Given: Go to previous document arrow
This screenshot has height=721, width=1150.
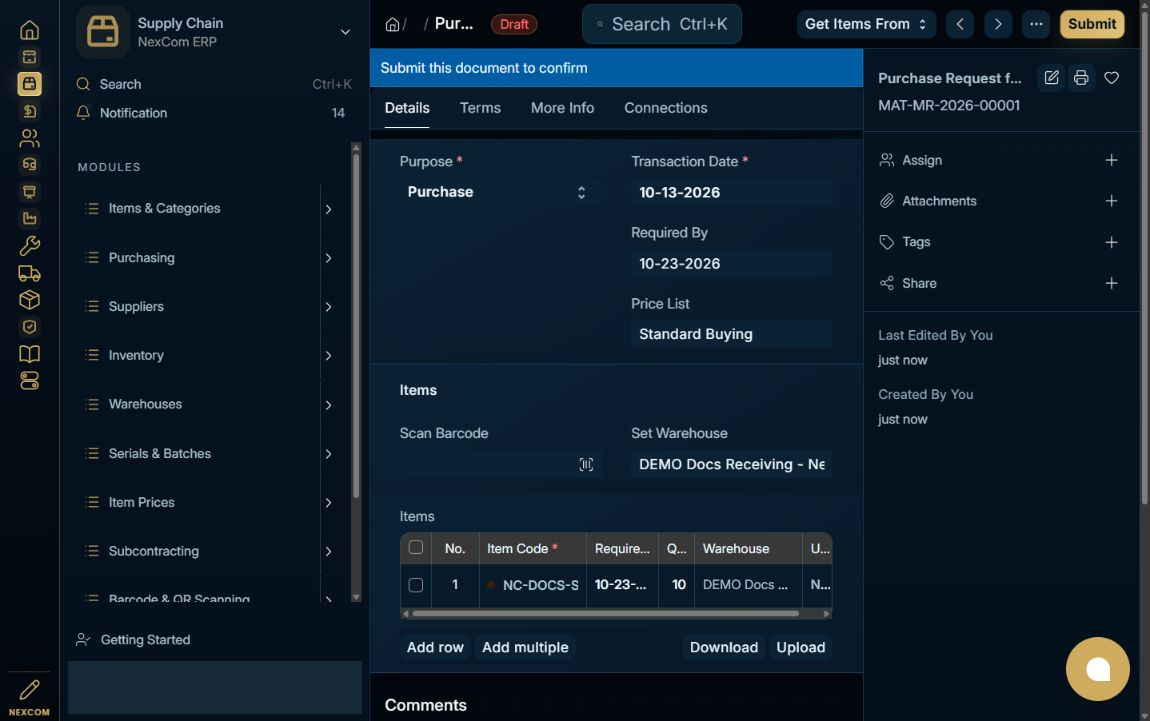Looking at the screenshot, I should pos(960,24).
